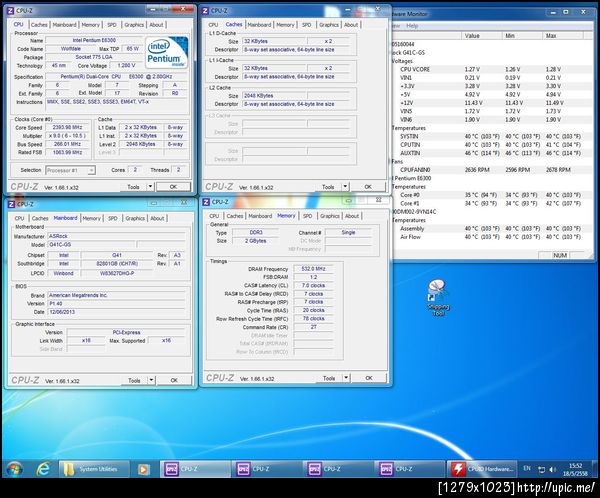
Task: Click Tools button in the CPU window
Action: click(134, 187)
